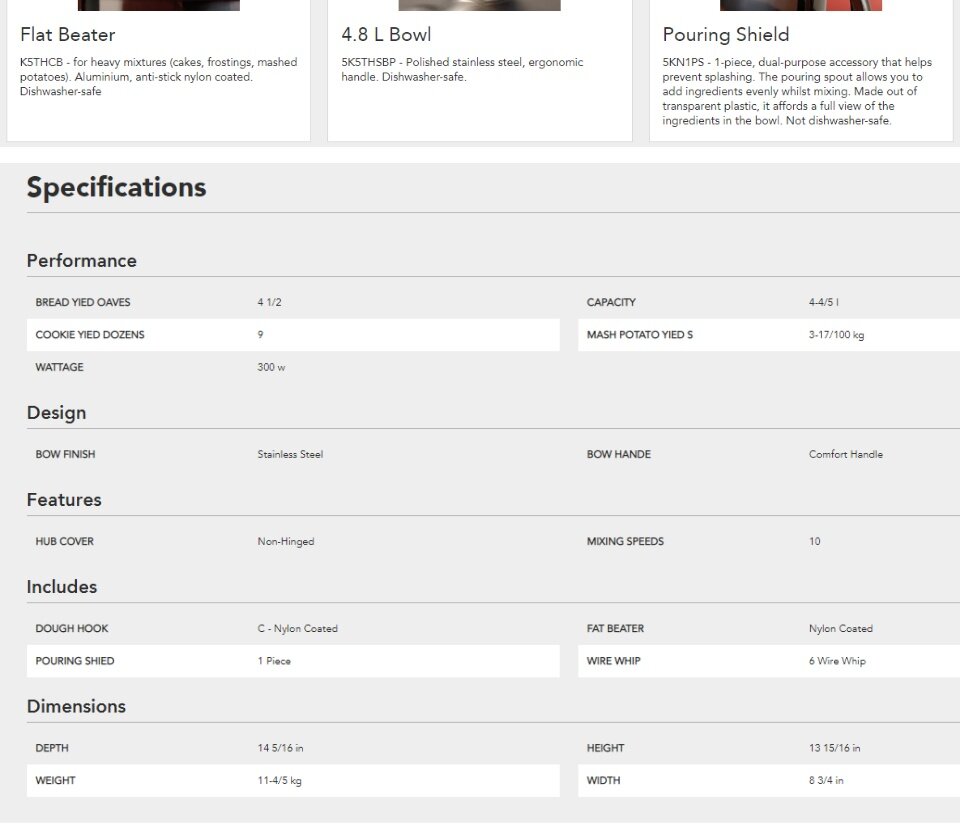Click the POURING SHIED label
Viewport: 960px width, 836px height.
tap(75, 660)
